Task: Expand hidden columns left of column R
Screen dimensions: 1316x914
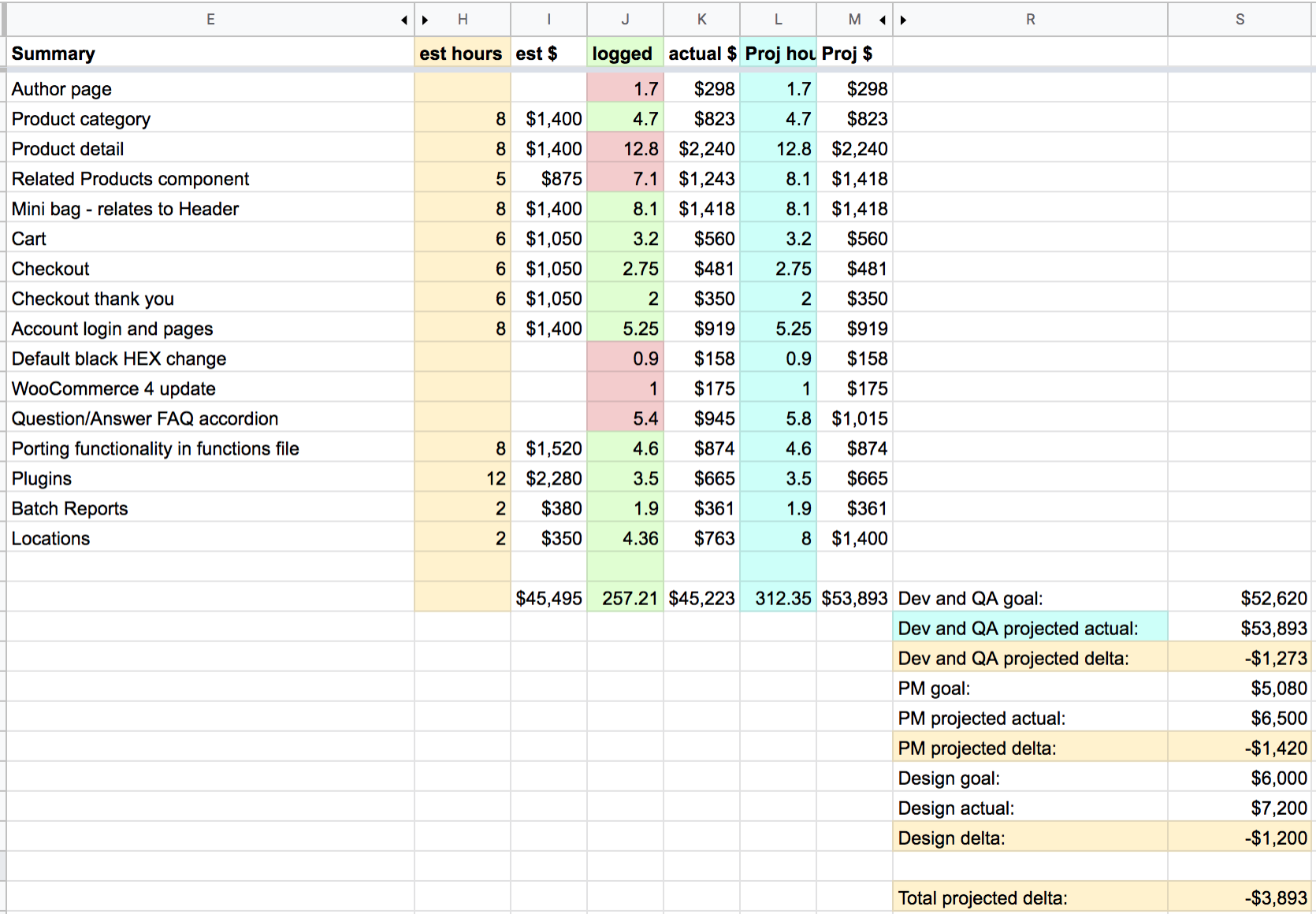Action: pyautogui.click(x=904, y=20)
